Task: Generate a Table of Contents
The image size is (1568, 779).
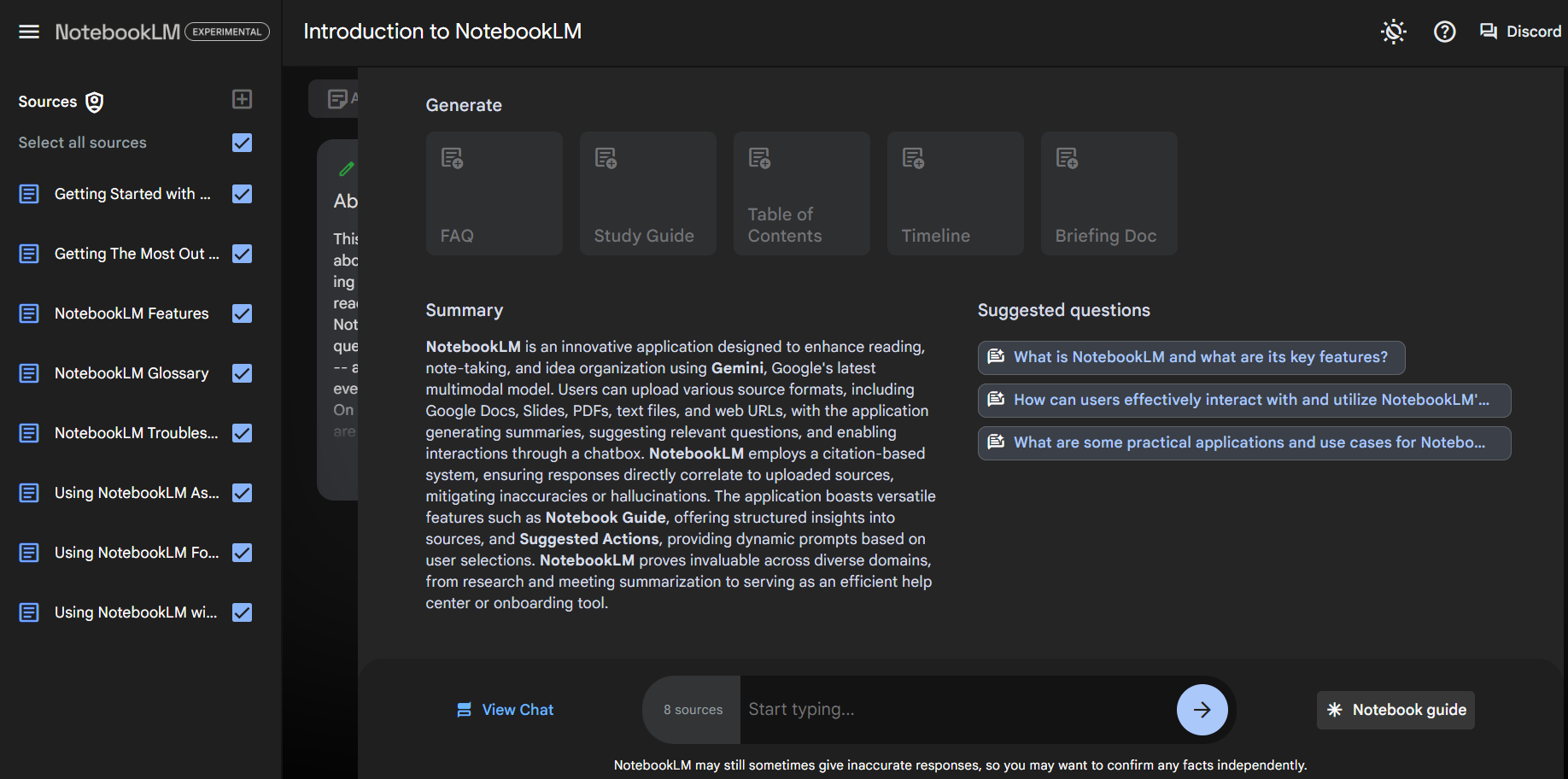Action: (802, 194)
